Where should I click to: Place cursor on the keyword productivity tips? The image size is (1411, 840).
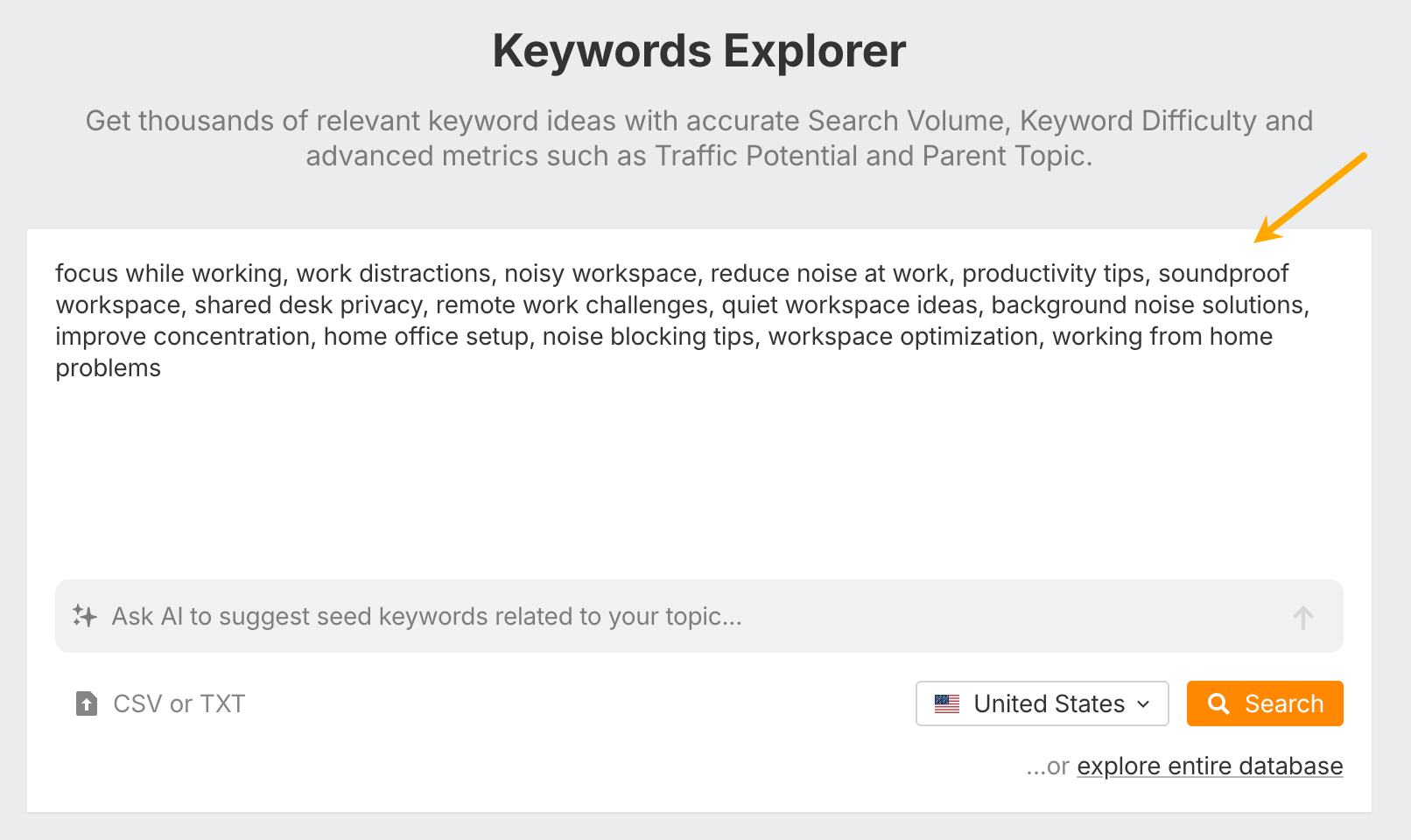click(1052, 273)
